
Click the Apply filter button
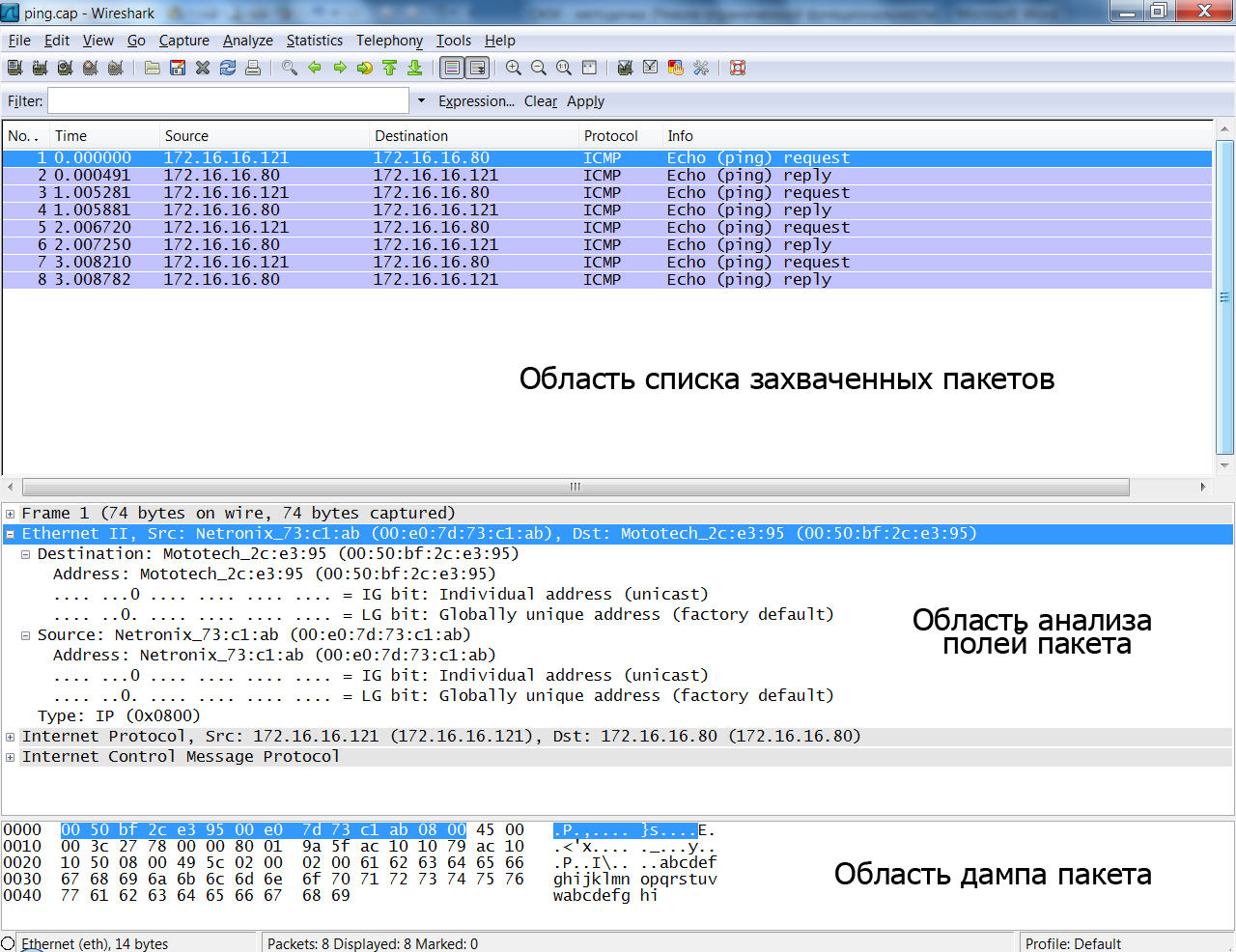[585, 101]
